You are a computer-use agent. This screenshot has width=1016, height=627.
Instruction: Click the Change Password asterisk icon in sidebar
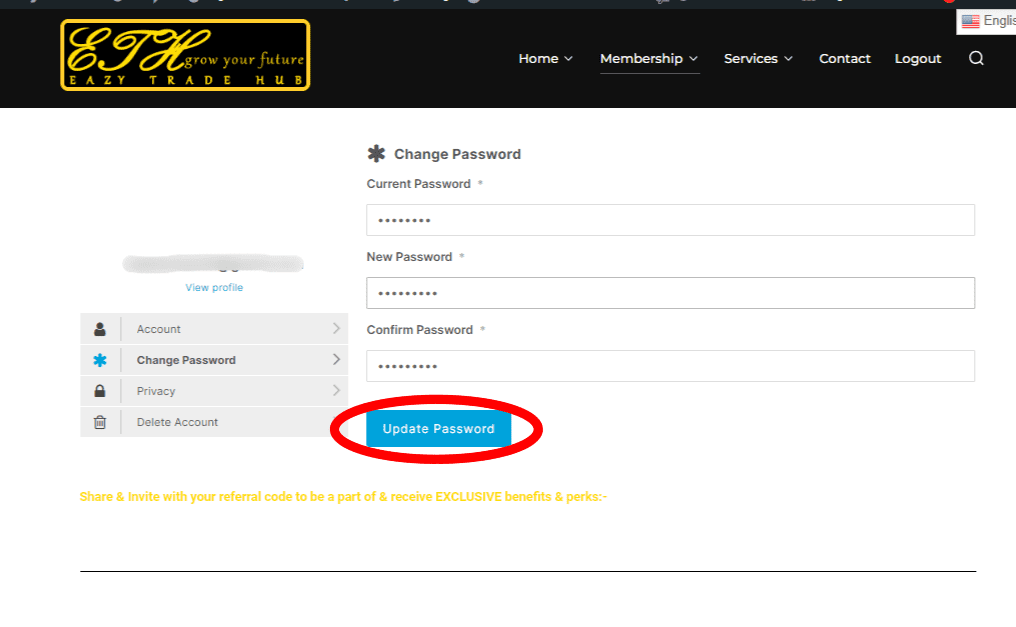[100, 360]
